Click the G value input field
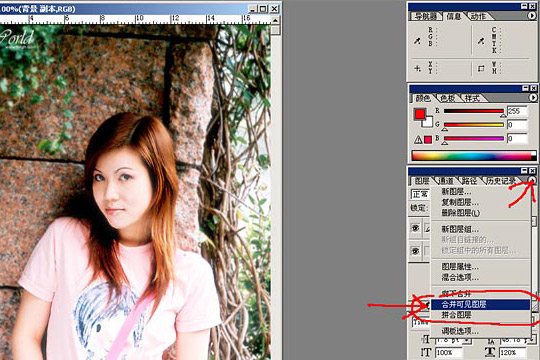540x360 pixels. click(x=517, y=125)
